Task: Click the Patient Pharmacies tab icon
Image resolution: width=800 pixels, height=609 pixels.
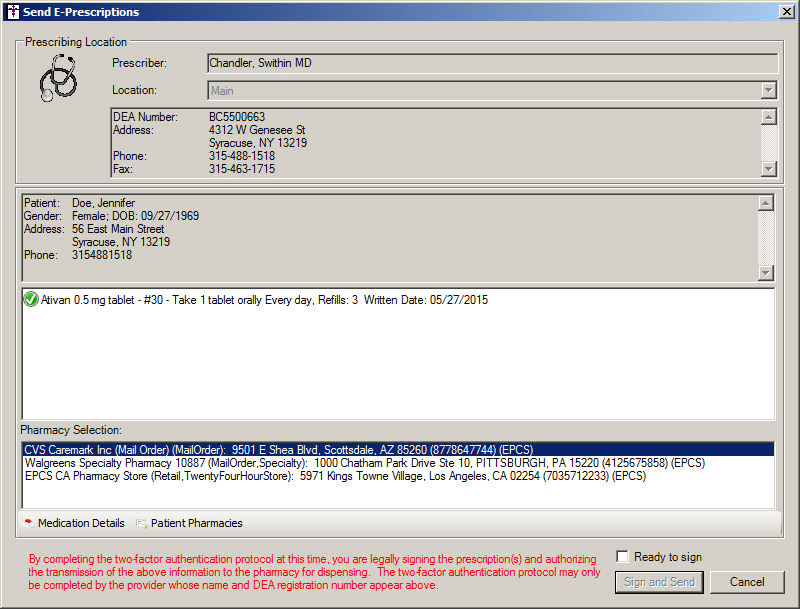Action: click(x=141, y=523)
